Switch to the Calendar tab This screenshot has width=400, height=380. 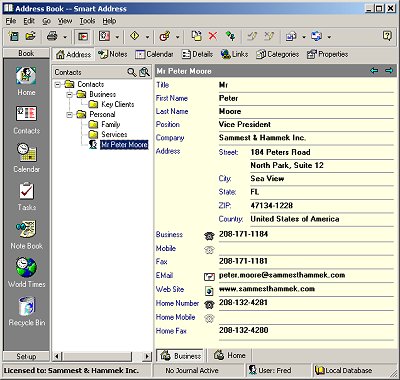click(x=154, y=54)
